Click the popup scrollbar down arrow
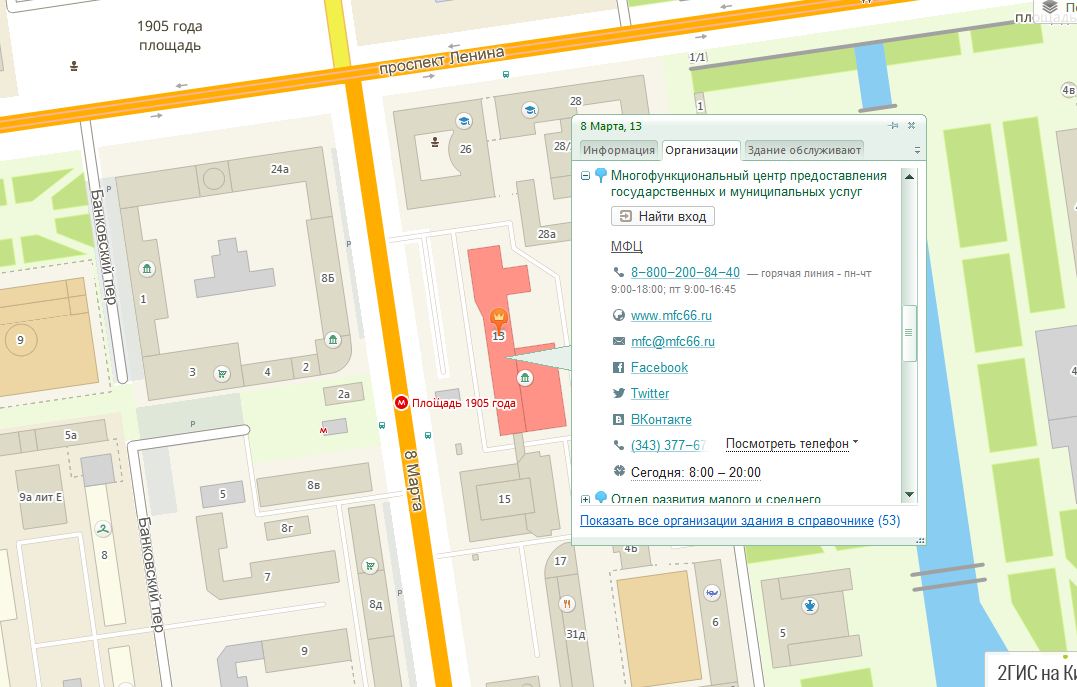Viewport: 1077px width, 687px height. pos(909,495)
